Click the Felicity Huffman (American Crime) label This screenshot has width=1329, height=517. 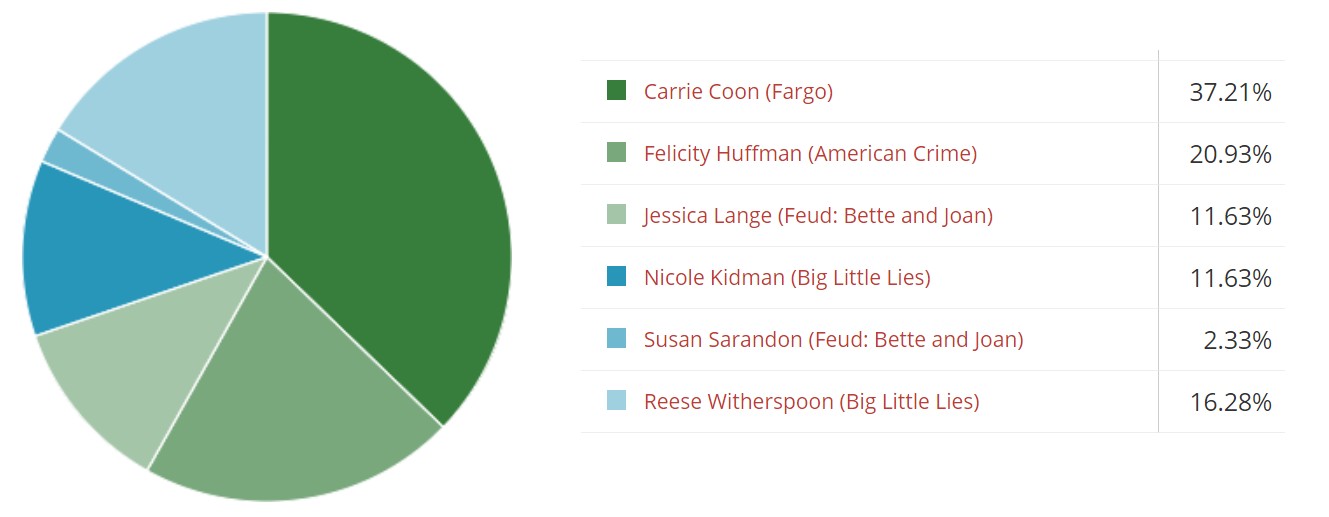(x=810, y=154)
